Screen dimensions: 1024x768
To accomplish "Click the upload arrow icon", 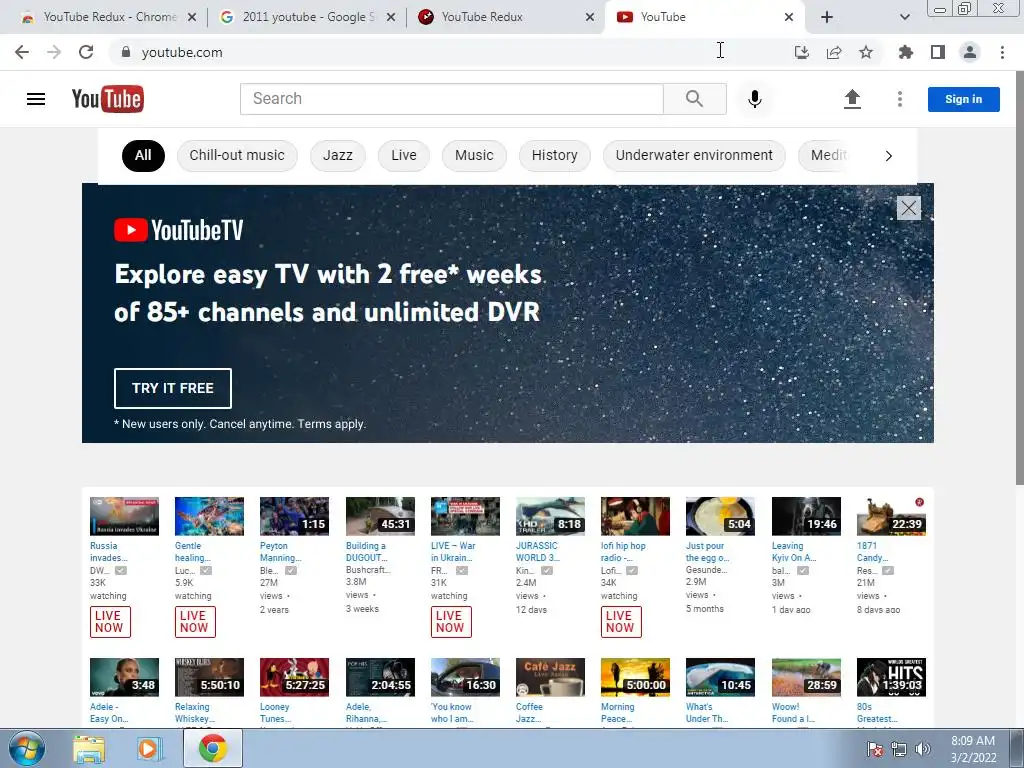I will click(x=852, y=99).
